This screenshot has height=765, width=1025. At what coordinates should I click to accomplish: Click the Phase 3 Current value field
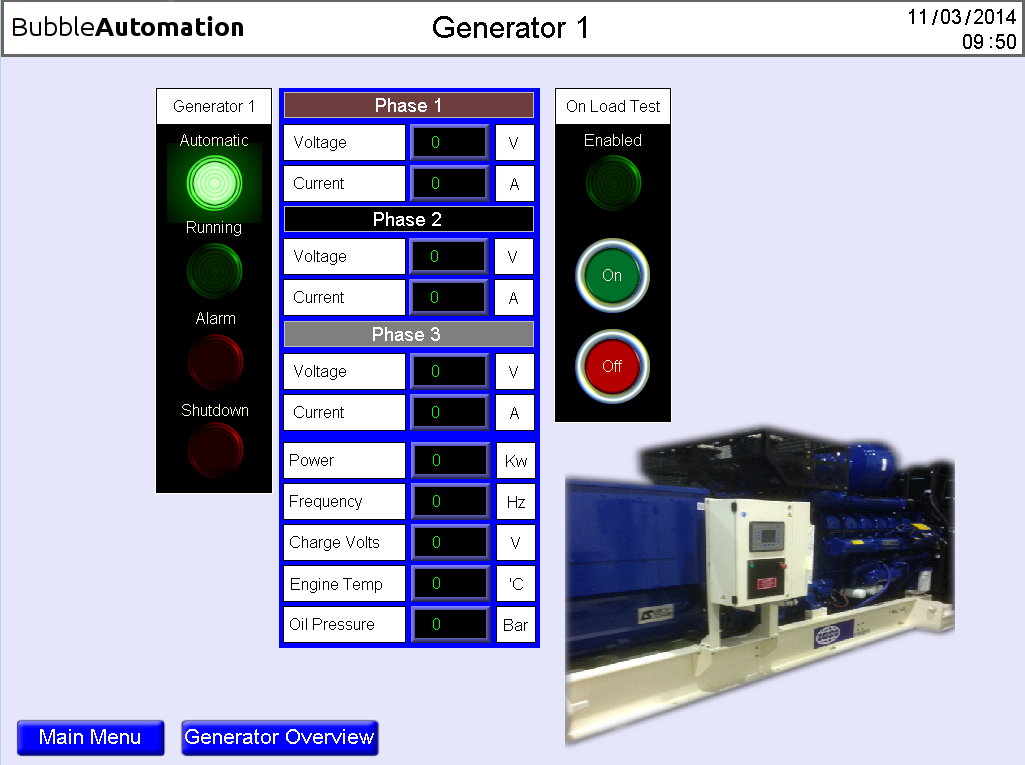point(449,413)
